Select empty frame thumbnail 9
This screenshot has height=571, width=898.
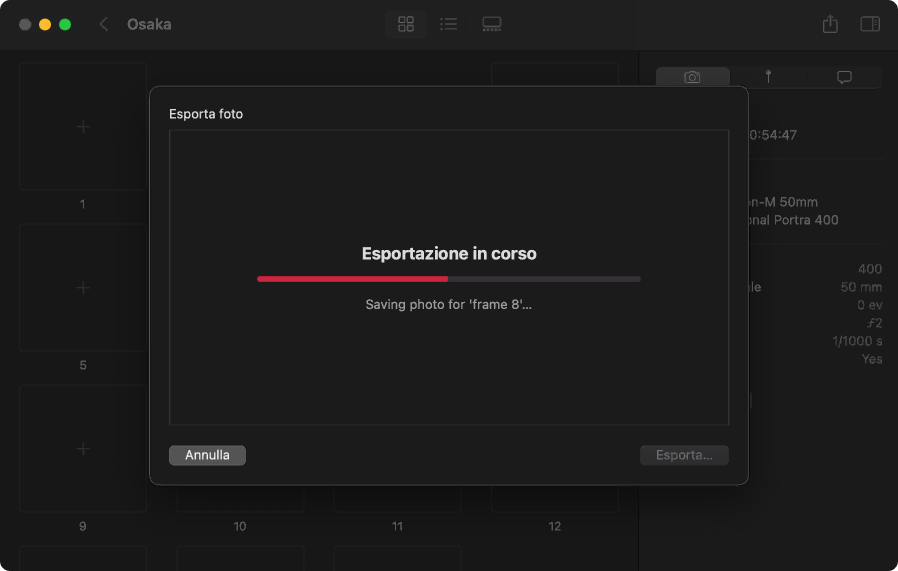(x=83, y=448)
